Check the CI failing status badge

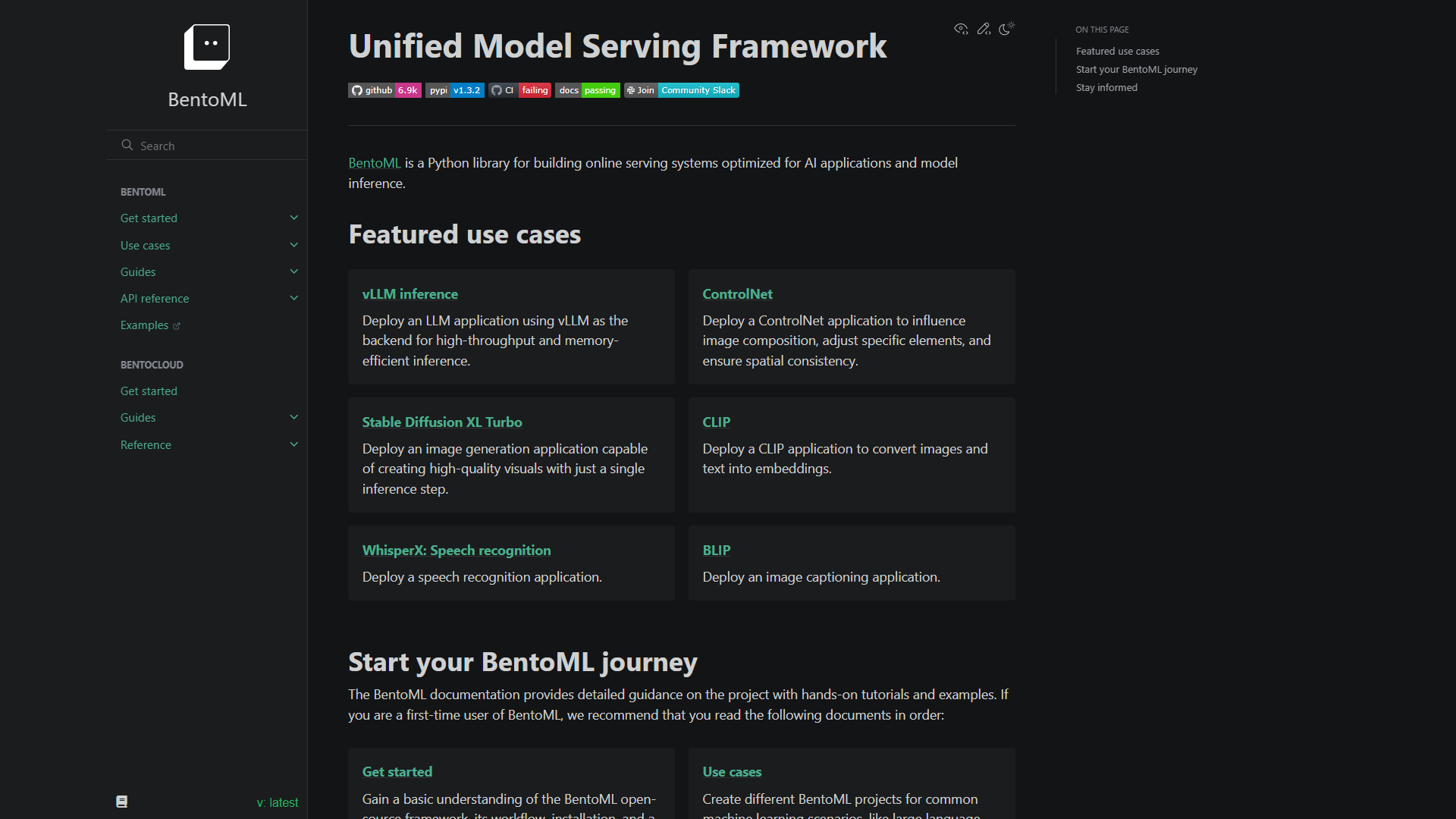(x=519, y=89)
